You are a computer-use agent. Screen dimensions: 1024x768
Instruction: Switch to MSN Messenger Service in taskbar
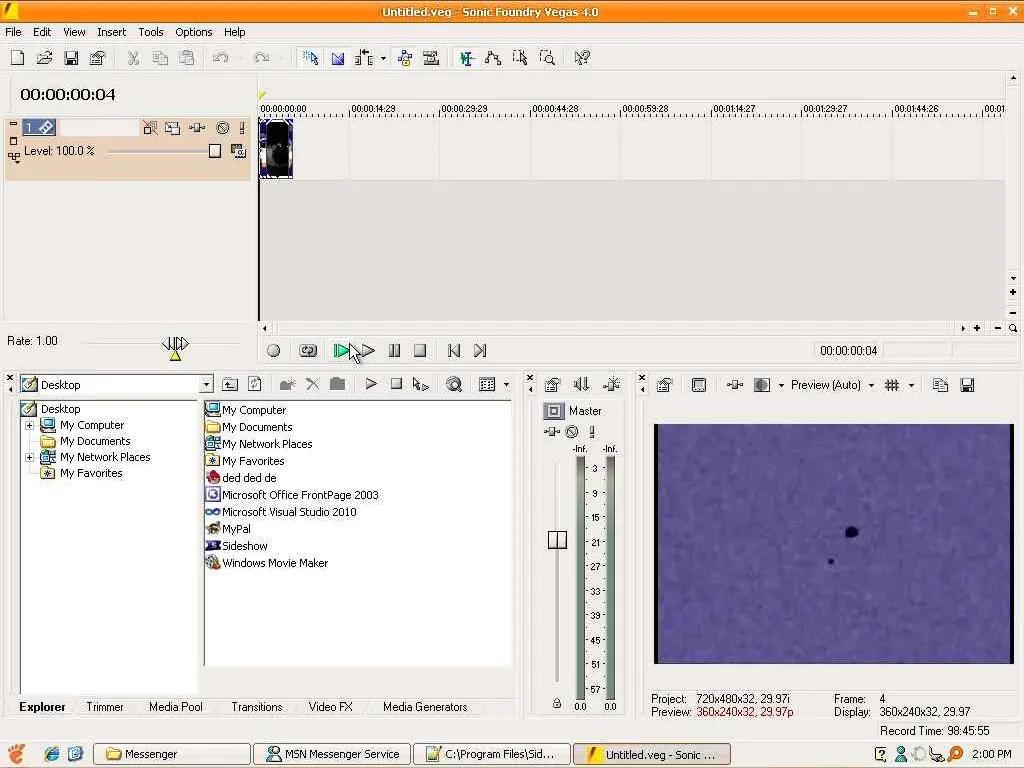pyautogui.click(x=332, y=754)
